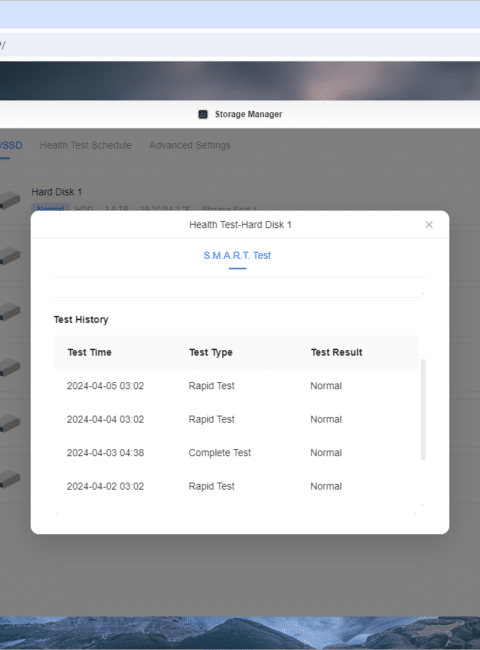480x650 pixels.
Task: Select the S.M.A.R.T. Test tab
Action: click(x=237, y=255)
